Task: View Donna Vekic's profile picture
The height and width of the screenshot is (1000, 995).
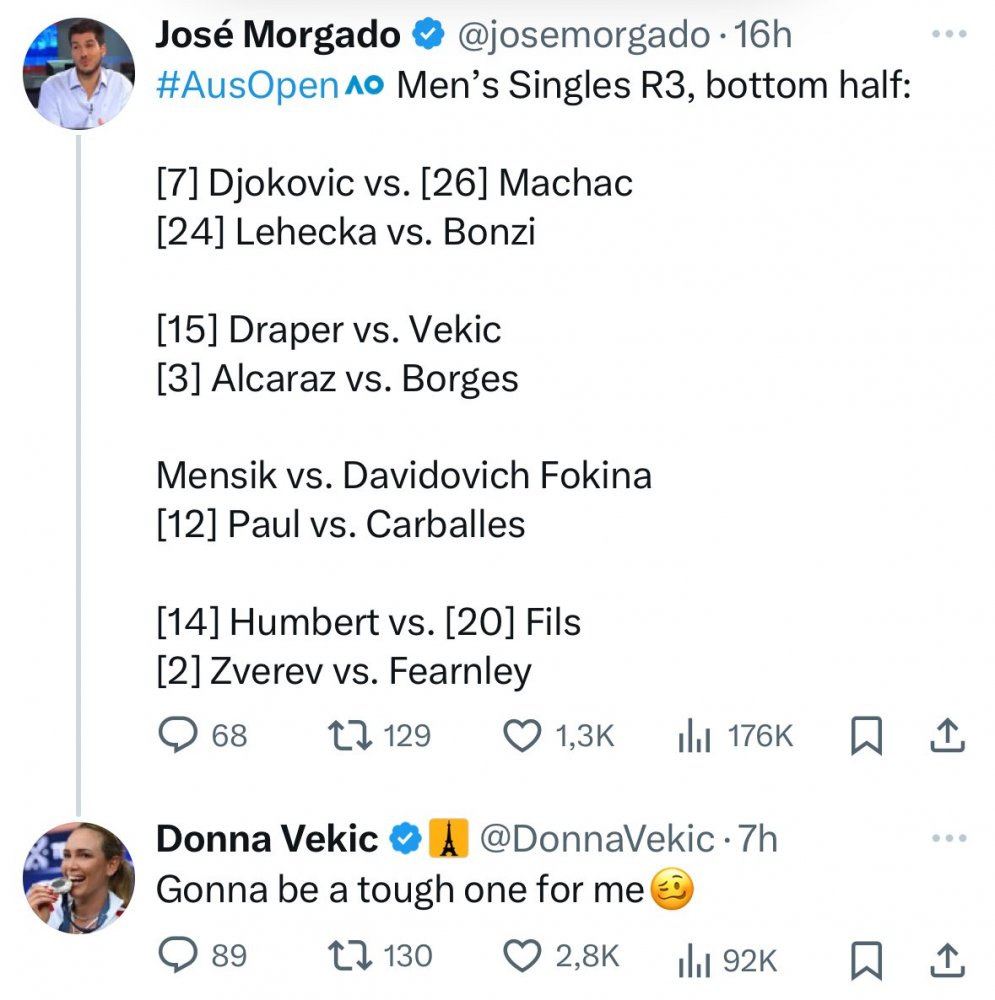Action: 79,878
